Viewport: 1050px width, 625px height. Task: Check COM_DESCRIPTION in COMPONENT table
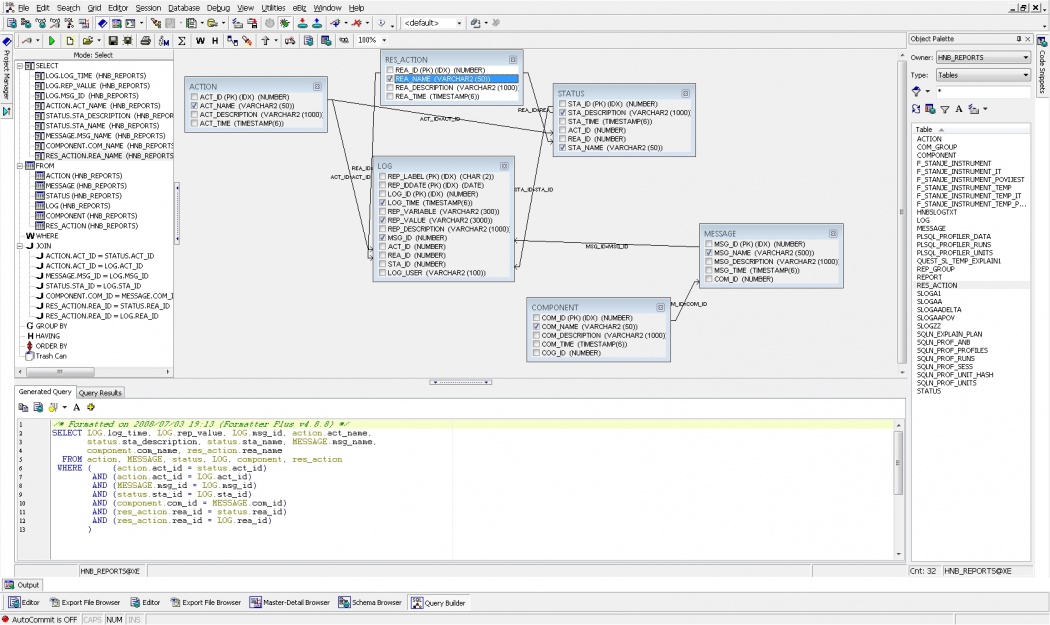click(537, 335)
